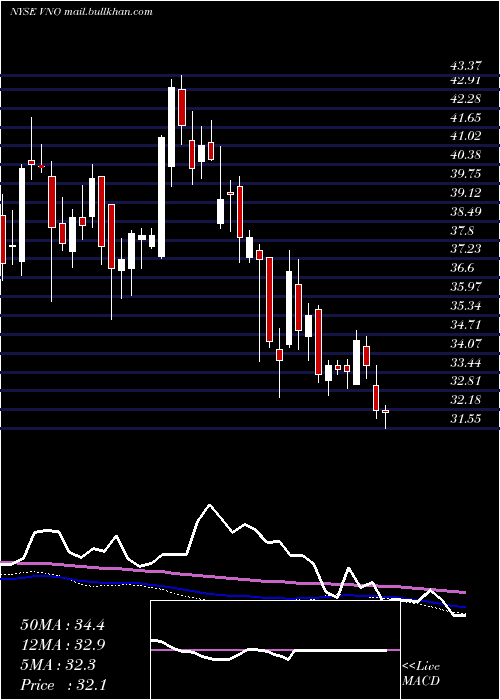Click the 42.91 price label
This screenshot has width=500, height=700.
click(x=466, y=80)
